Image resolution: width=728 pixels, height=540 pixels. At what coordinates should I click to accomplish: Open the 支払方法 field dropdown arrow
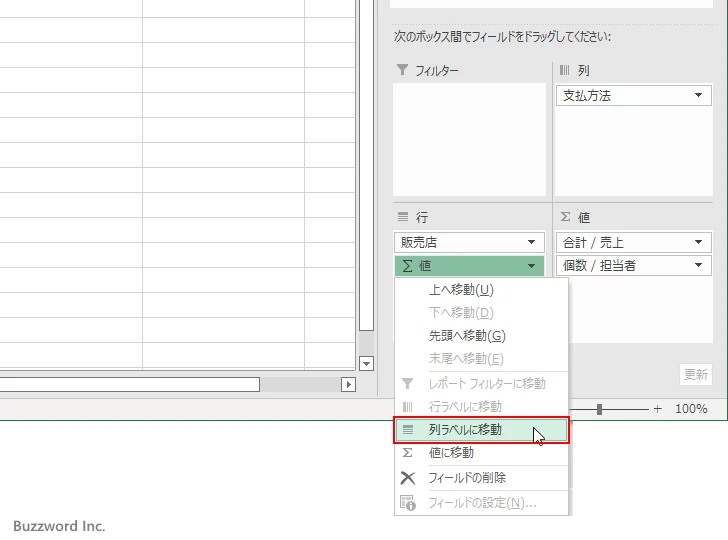[x=698, y=95]
